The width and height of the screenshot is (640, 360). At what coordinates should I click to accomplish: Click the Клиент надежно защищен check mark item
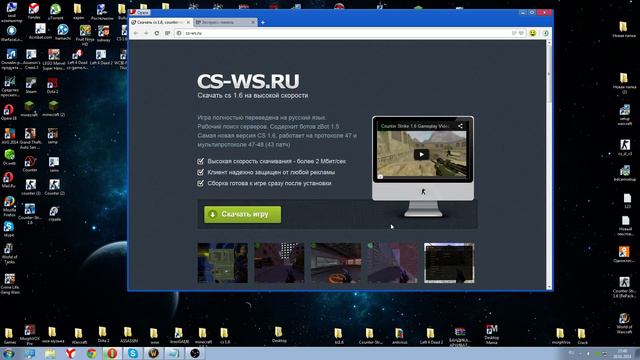coord(266,172)
